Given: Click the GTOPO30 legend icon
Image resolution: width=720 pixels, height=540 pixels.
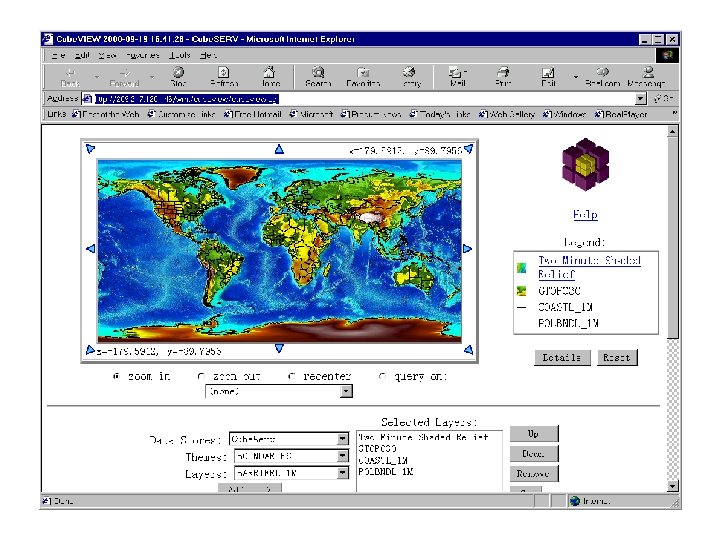Looking at the screenshot, I should pyautogui.click(x=521, y=291).
